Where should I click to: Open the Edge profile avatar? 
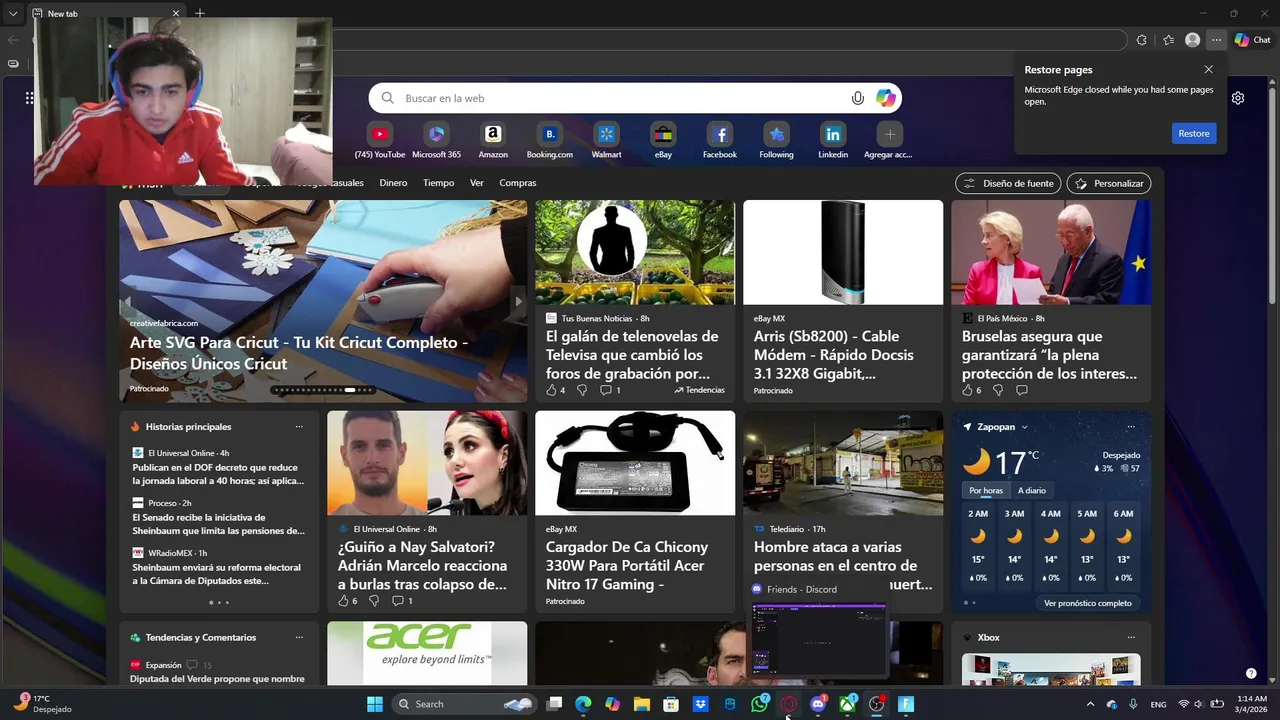point(1192,40)
